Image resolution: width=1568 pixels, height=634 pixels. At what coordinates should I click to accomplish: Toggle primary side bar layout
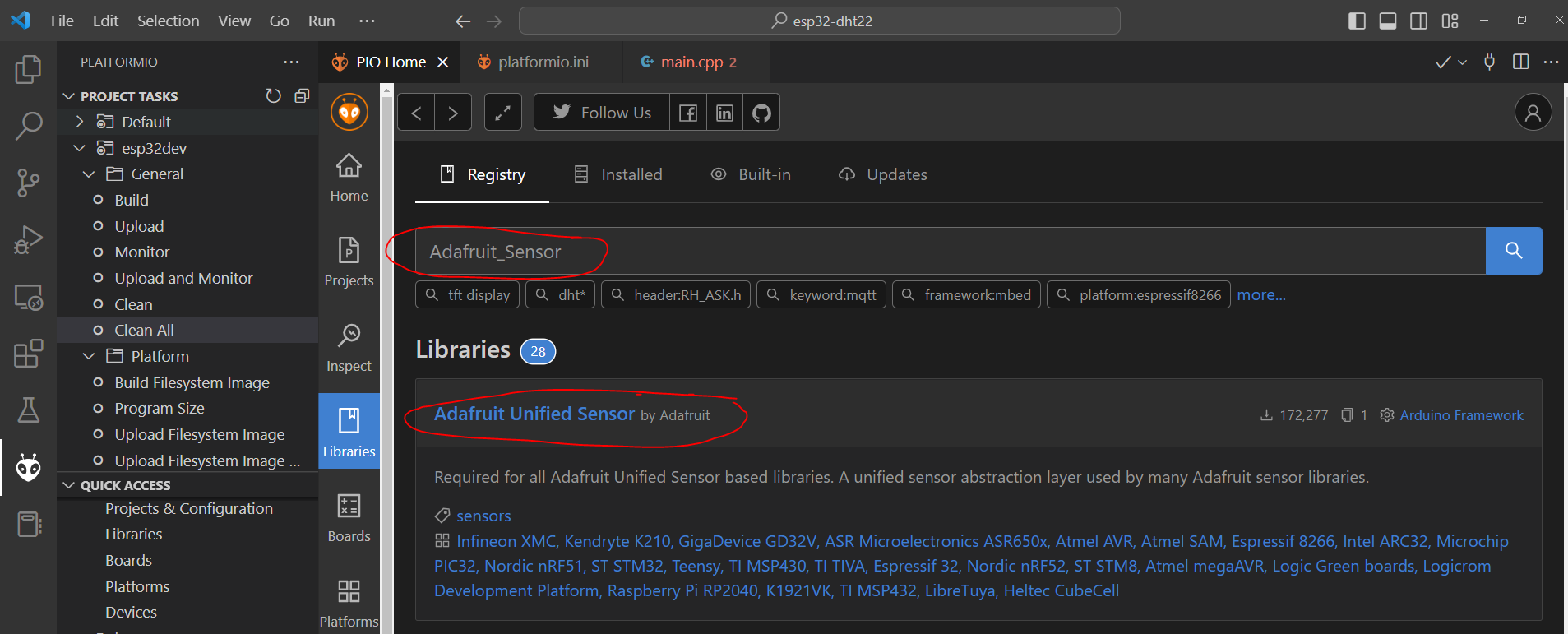coord(1357,21)
